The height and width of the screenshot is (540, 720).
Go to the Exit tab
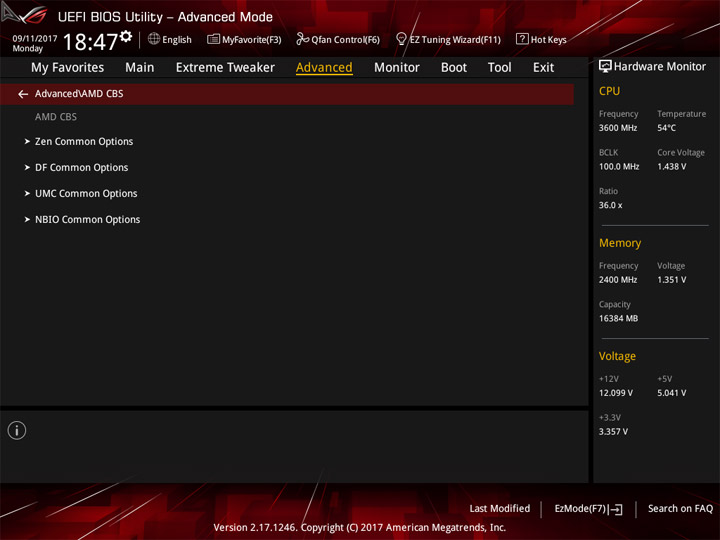click(x=543, y=68)
